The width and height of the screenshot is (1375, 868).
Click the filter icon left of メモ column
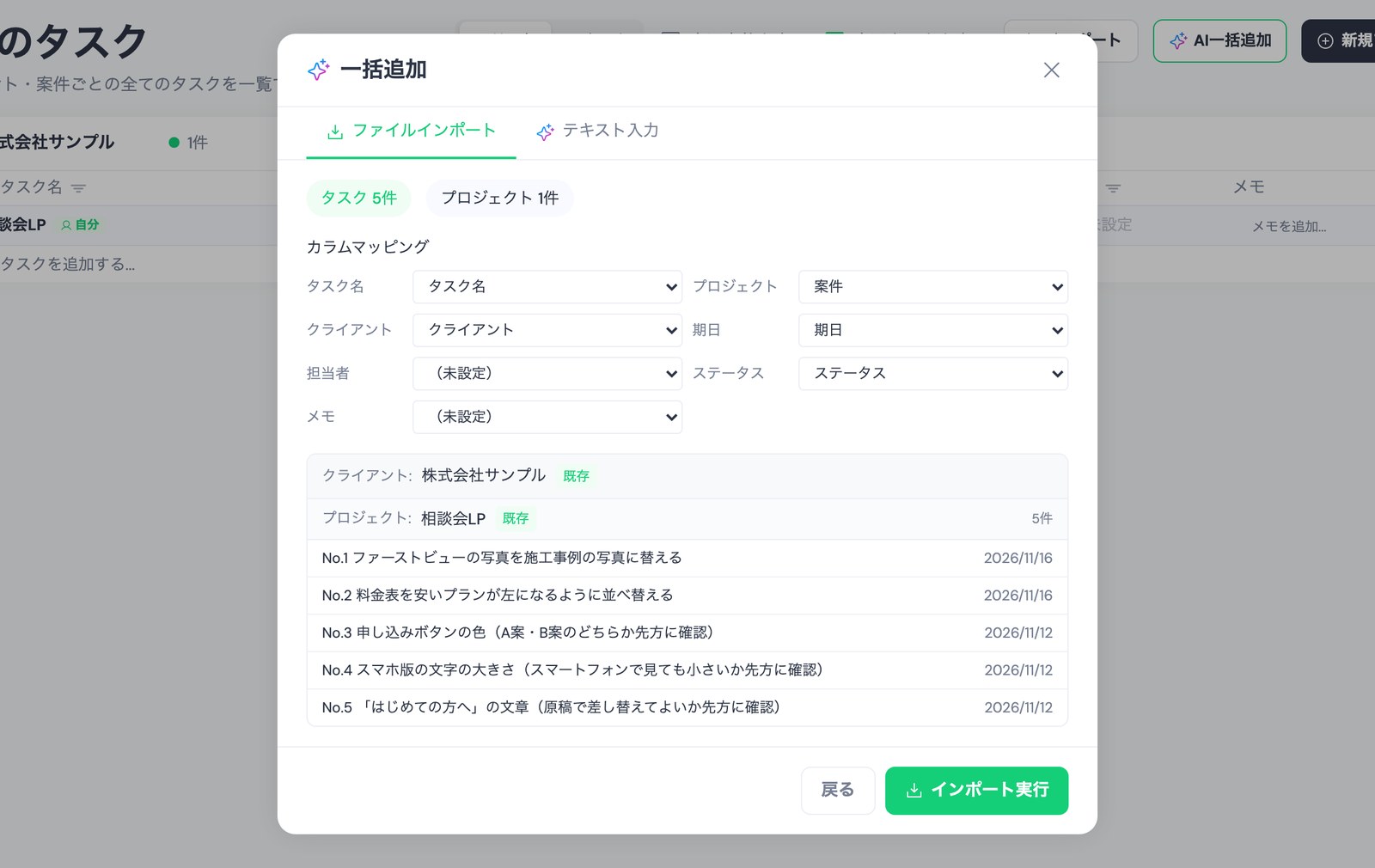coord(1113,188)
